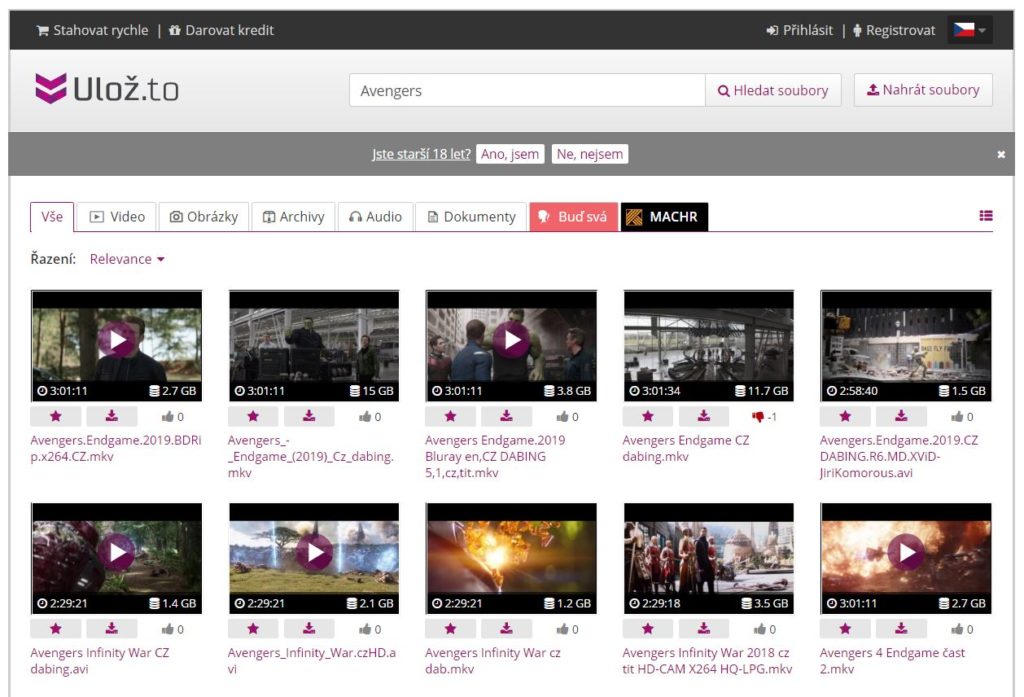Play the 3.8 GB Endgame Bluray thumbnail
The height and width of the screenshot is (697, 1024).
coord(511,346)
